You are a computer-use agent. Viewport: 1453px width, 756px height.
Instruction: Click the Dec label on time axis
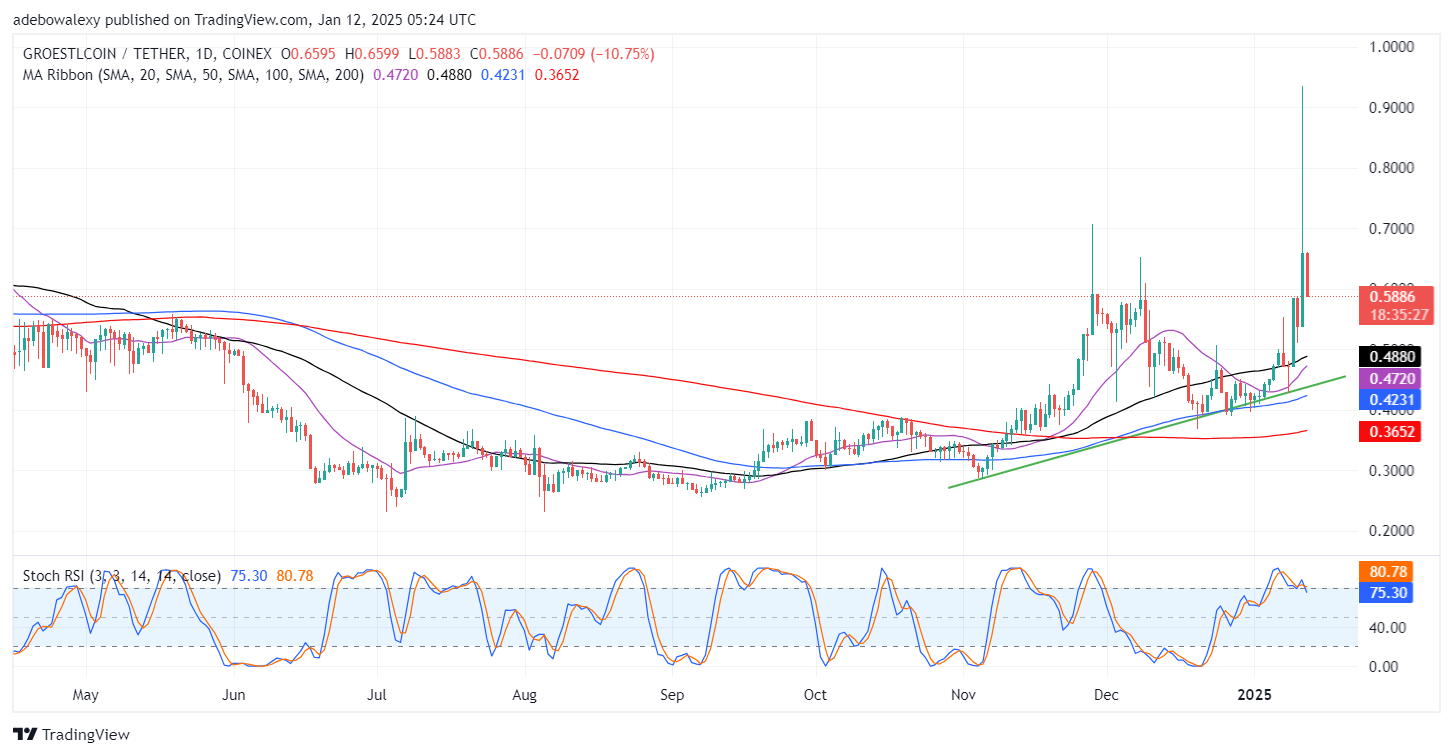1106,693
